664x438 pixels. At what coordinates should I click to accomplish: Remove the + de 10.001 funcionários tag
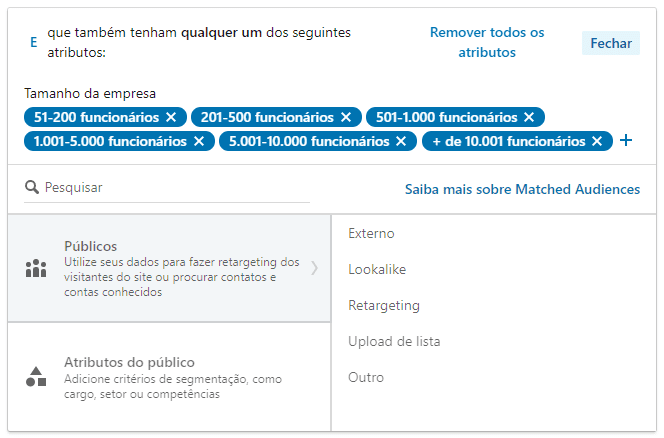point(597,141)
